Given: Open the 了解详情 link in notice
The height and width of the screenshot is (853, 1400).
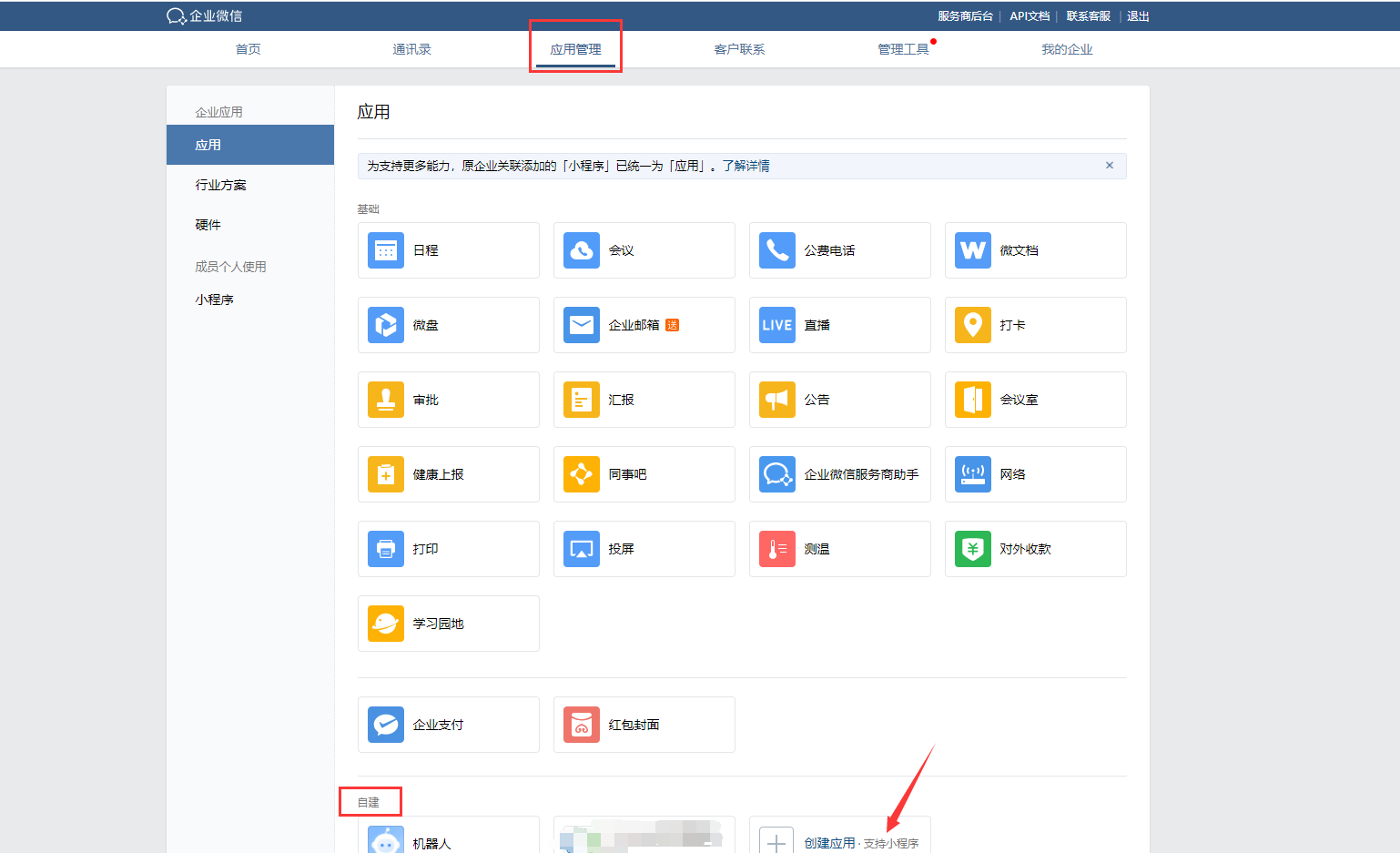Looking at the screenshot, I should pos(746,166).
